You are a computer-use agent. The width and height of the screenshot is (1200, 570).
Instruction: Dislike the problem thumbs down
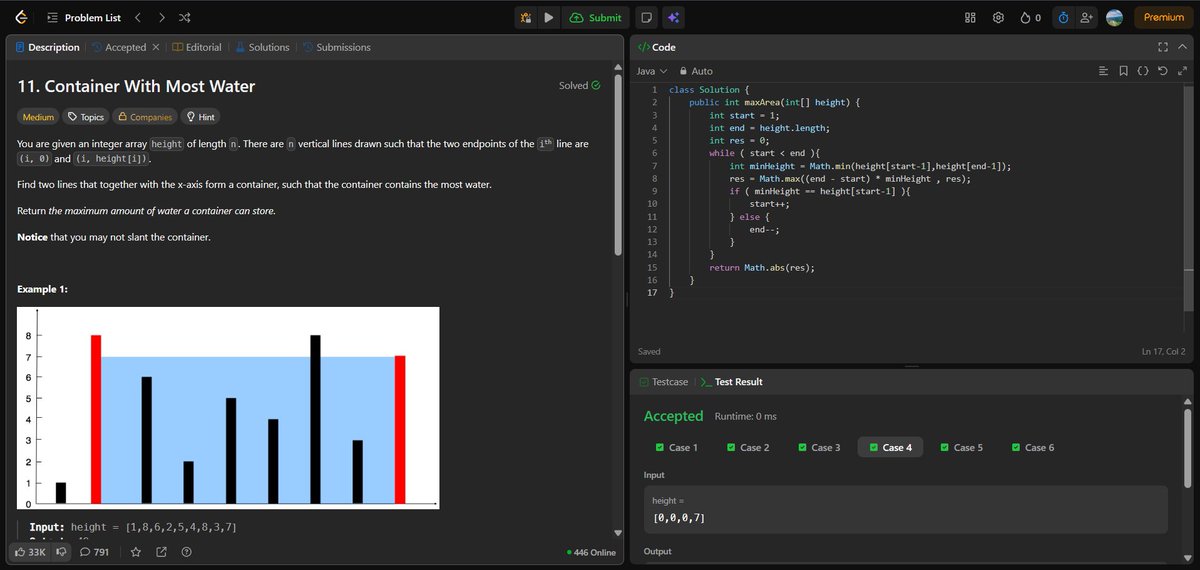pyautogui.click(x=61, y=551)
